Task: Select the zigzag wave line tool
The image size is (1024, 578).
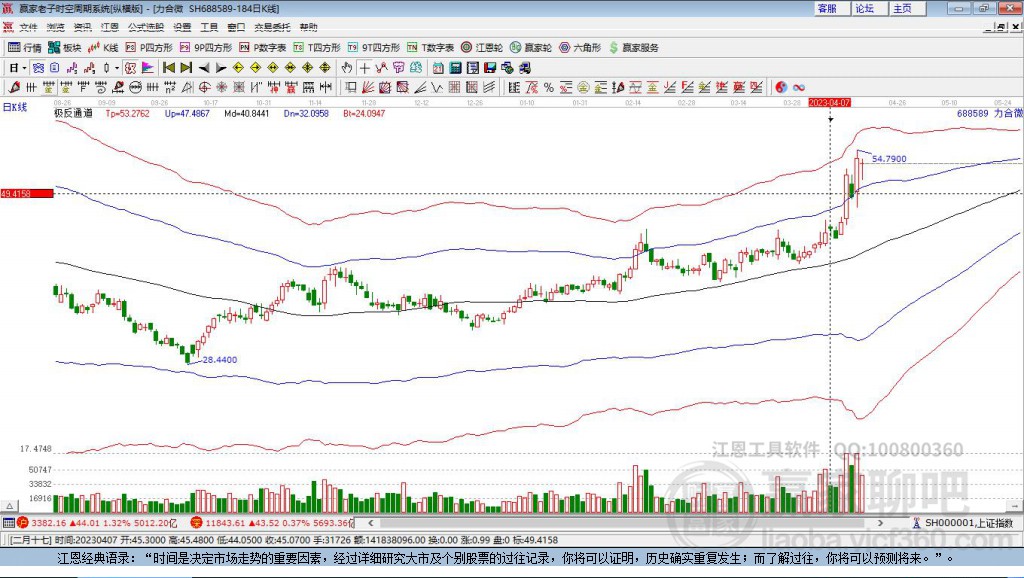Action: tap(436, 87)
